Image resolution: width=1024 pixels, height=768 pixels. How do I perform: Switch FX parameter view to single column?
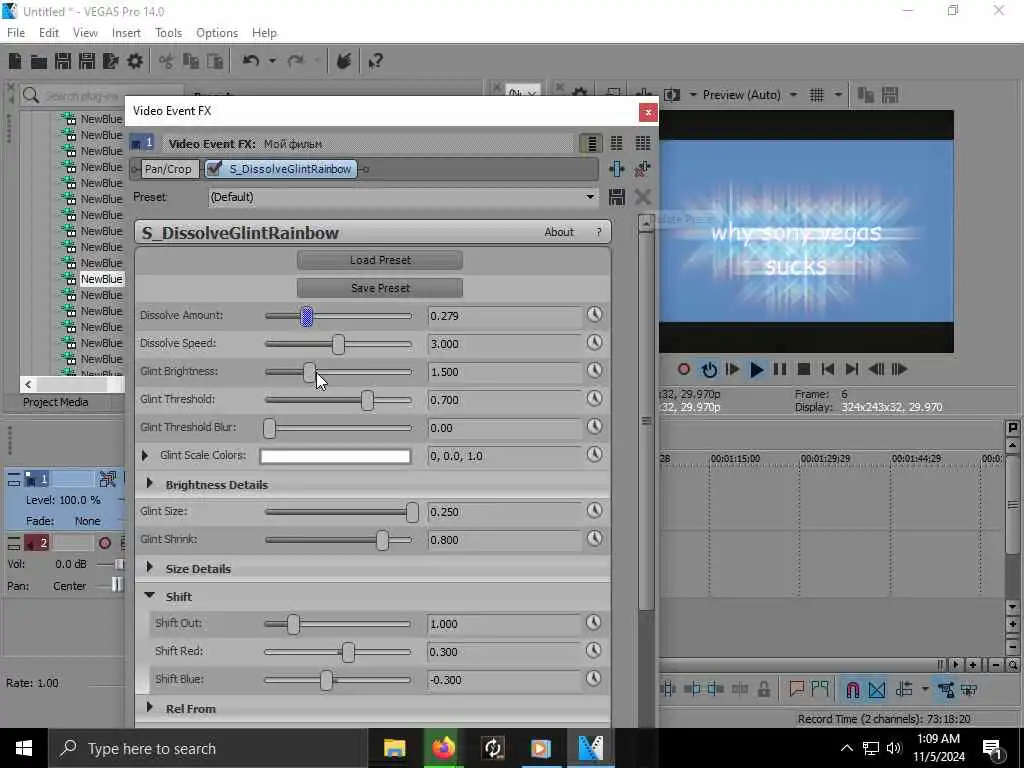[591, 143]
